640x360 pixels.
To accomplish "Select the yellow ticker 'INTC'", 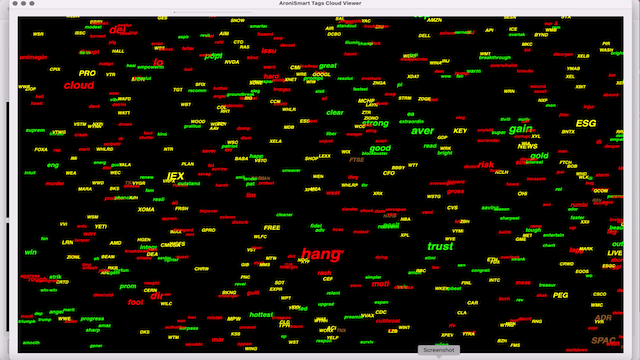I will coord(494,280).
